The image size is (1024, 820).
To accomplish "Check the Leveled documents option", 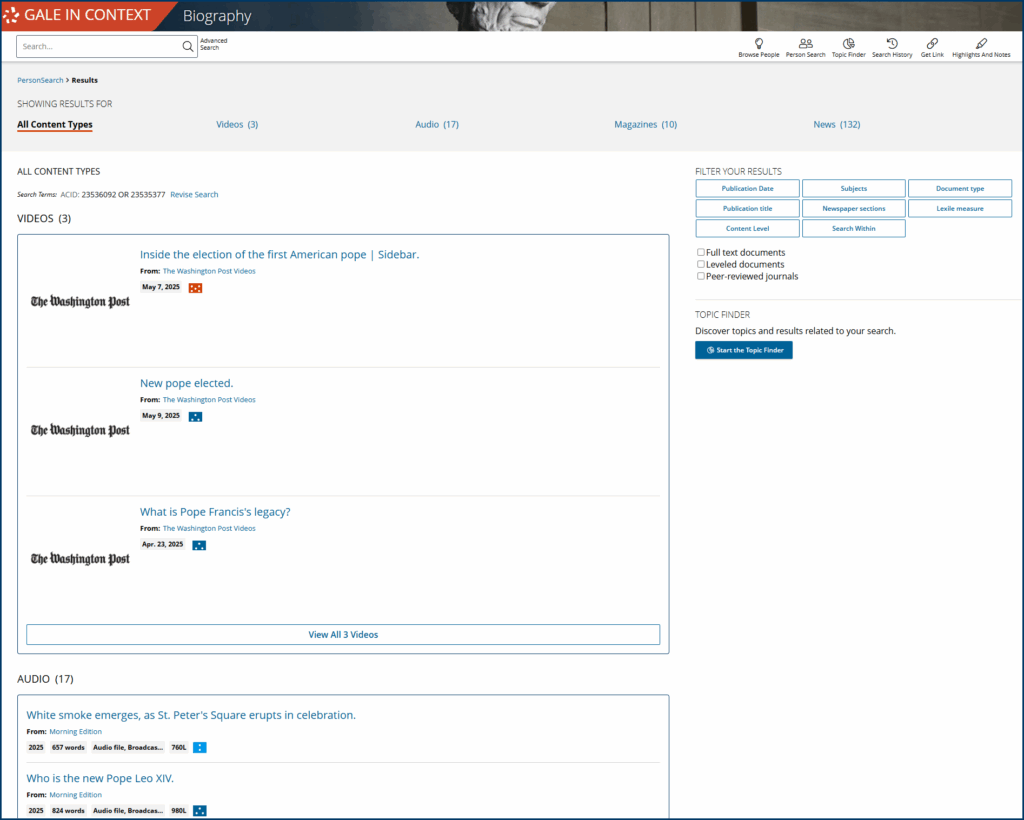I will click(701, 264).
